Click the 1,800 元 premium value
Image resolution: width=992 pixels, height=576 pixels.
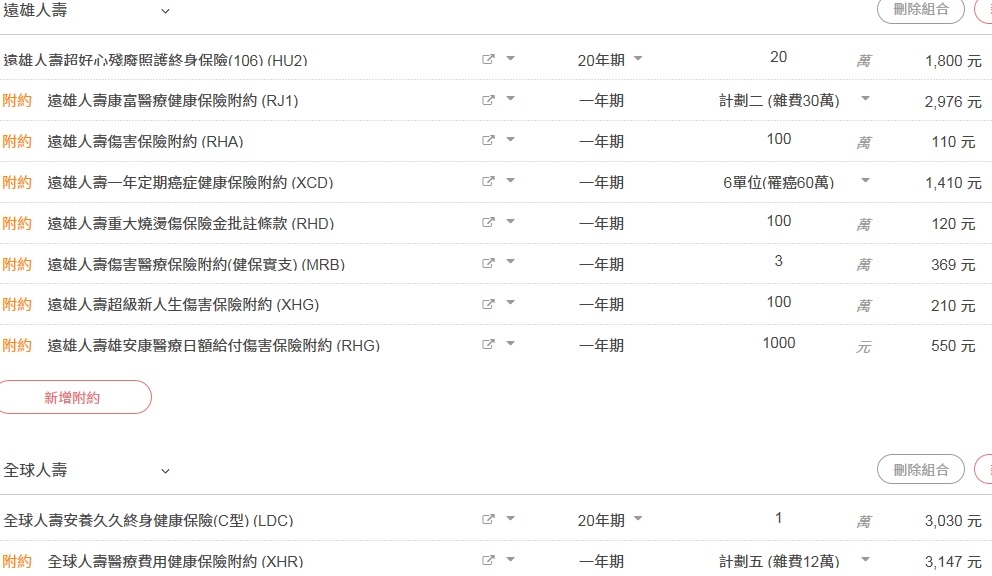(953, 61)
